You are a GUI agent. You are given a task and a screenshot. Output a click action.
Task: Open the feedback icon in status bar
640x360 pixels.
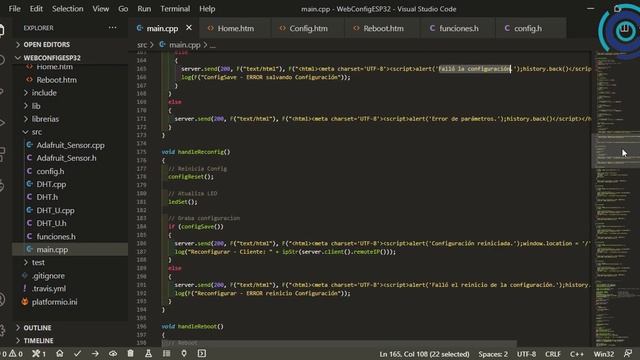pyautogui.click(x=628, y=353)
